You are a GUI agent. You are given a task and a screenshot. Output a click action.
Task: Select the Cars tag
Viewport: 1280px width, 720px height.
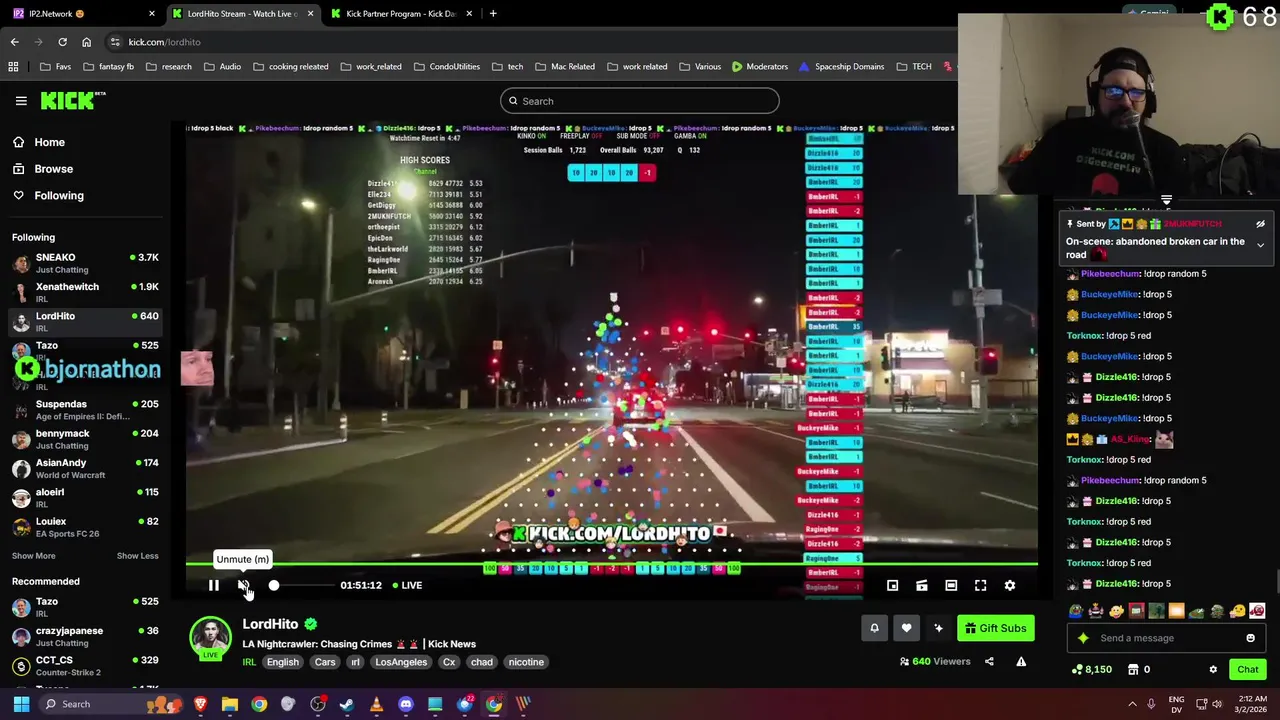[325, 662]
